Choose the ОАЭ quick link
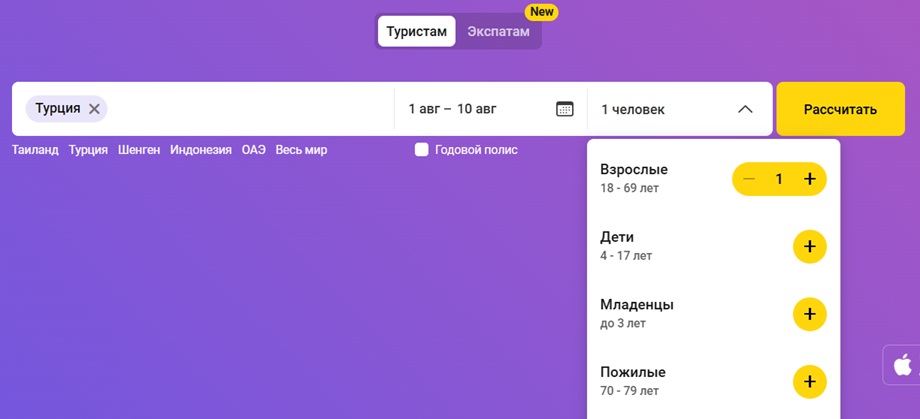This screenshot has height=419, width=920. click(x=253, y=150)
